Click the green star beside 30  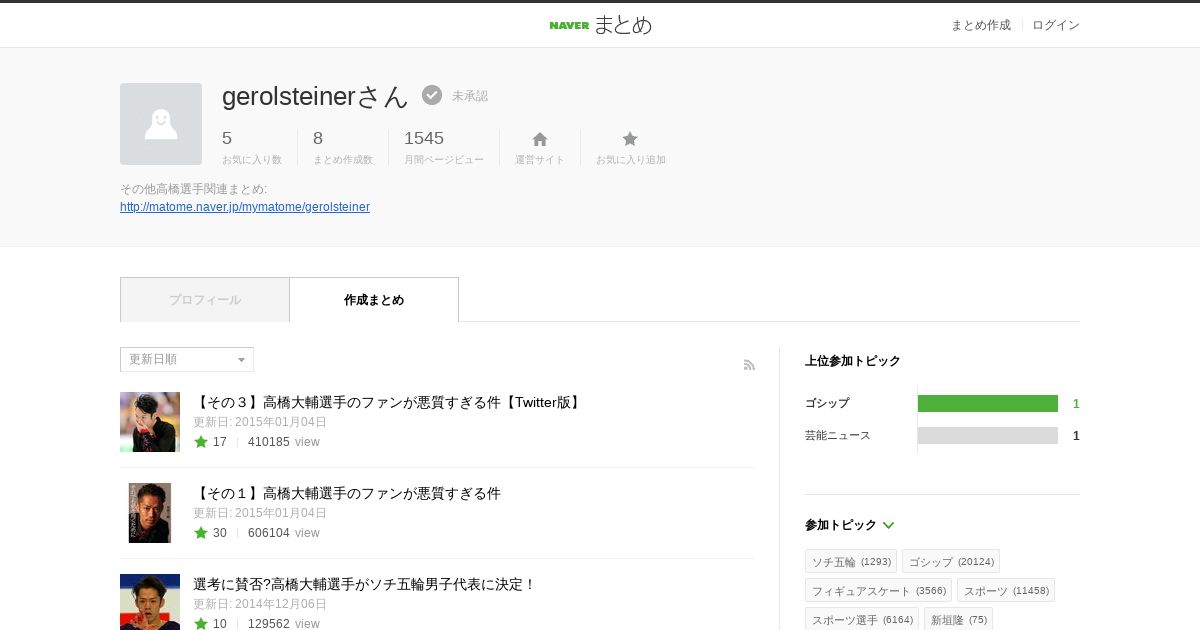click(x=201, y=533)
